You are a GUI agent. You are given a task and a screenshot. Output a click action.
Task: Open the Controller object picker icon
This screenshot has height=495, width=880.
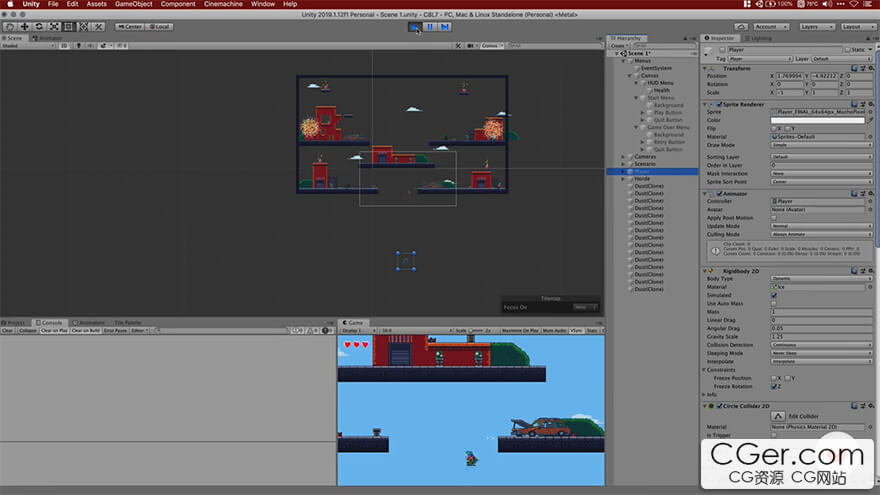(870, 201)
